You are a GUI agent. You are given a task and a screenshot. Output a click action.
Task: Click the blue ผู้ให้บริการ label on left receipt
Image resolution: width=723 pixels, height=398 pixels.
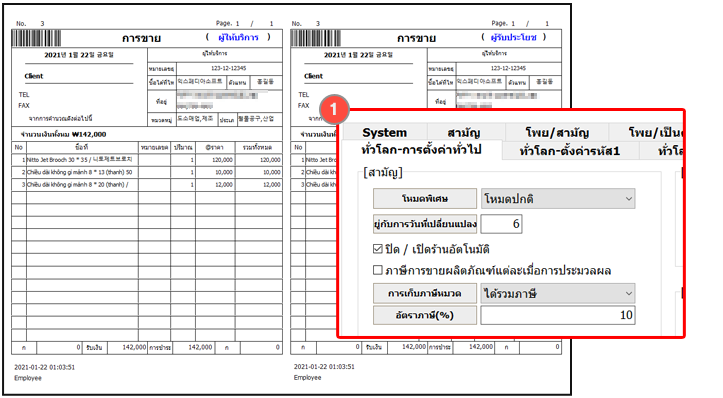coord(238,37)
